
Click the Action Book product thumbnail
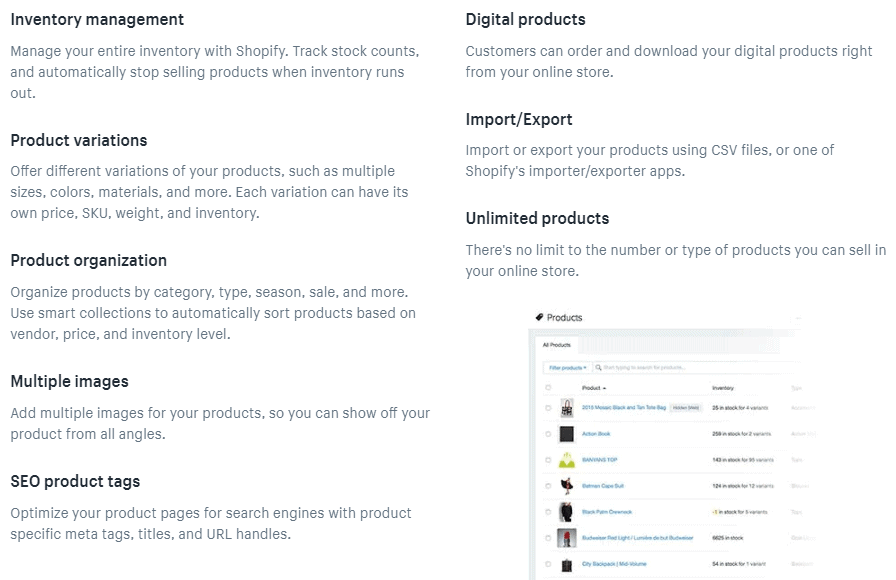tap(568, 433)
